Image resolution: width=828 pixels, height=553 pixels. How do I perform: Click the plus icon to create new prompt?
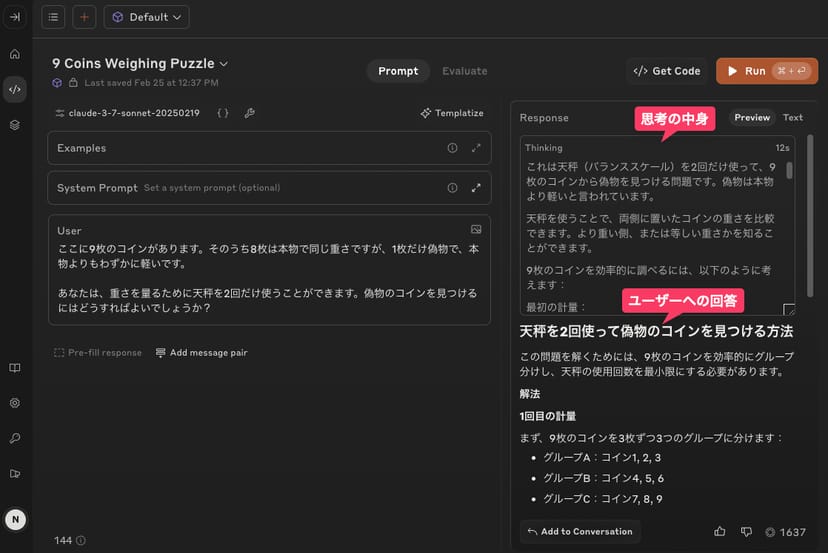(x=84, y=17)
